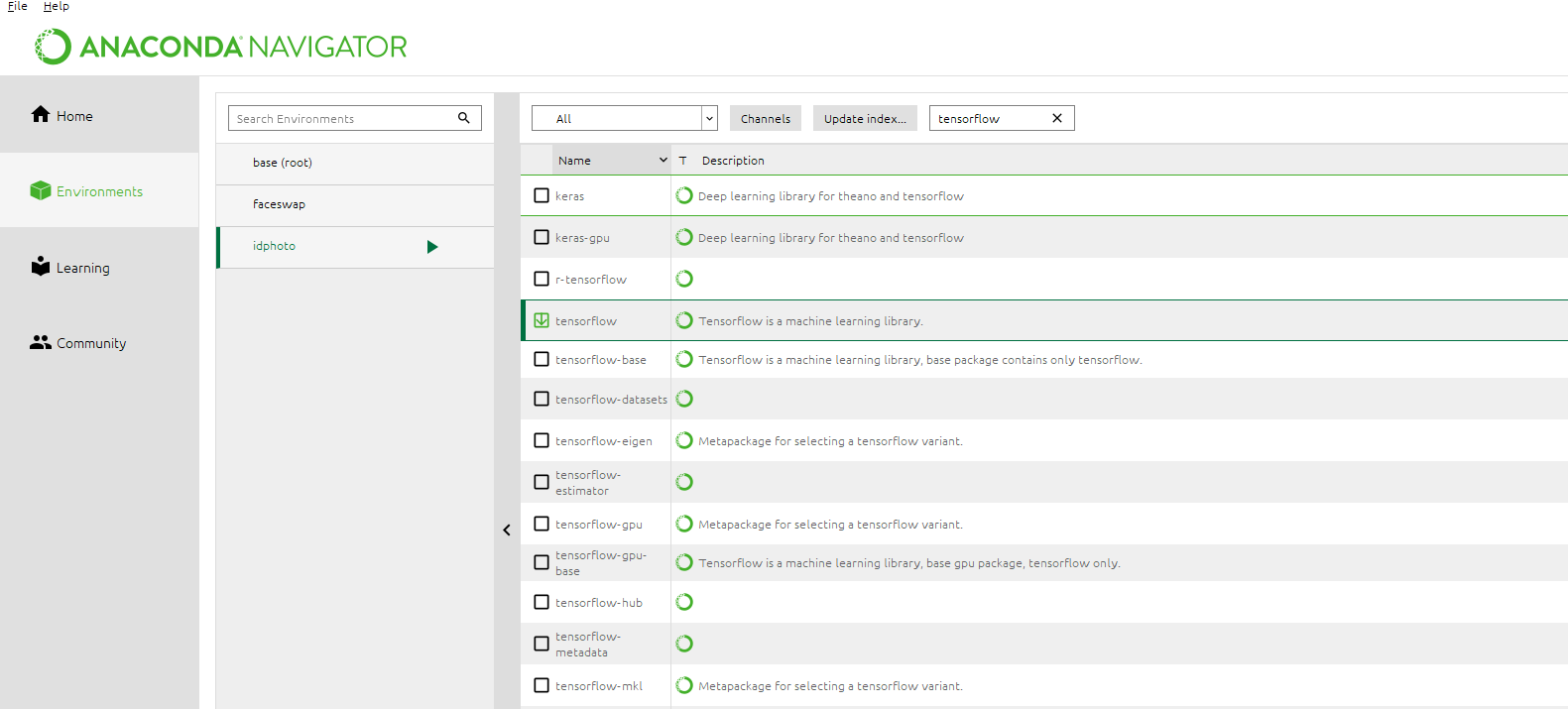Click the Learning reader icon
The width and height of the screenshot is (1568, 709).
41,266
